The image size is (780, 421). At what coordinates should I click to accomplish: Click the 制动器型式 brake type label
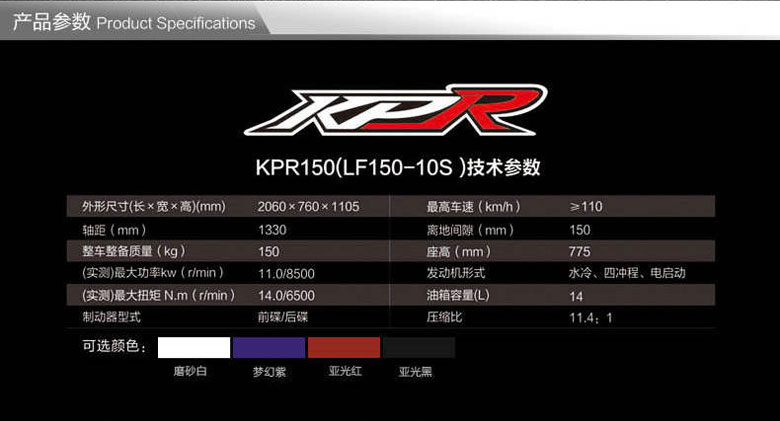pyautogui.click(x=111, y=317)
